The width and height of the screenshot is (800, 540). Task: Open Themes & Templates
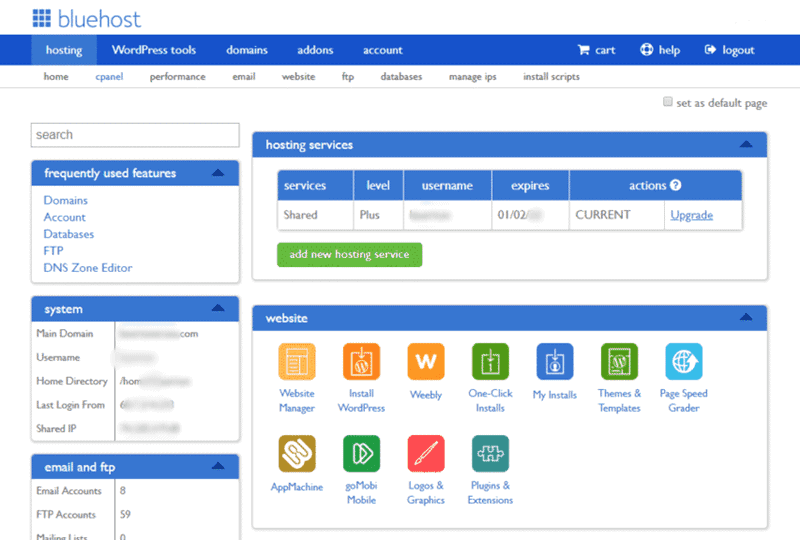[x=619, y=361]
